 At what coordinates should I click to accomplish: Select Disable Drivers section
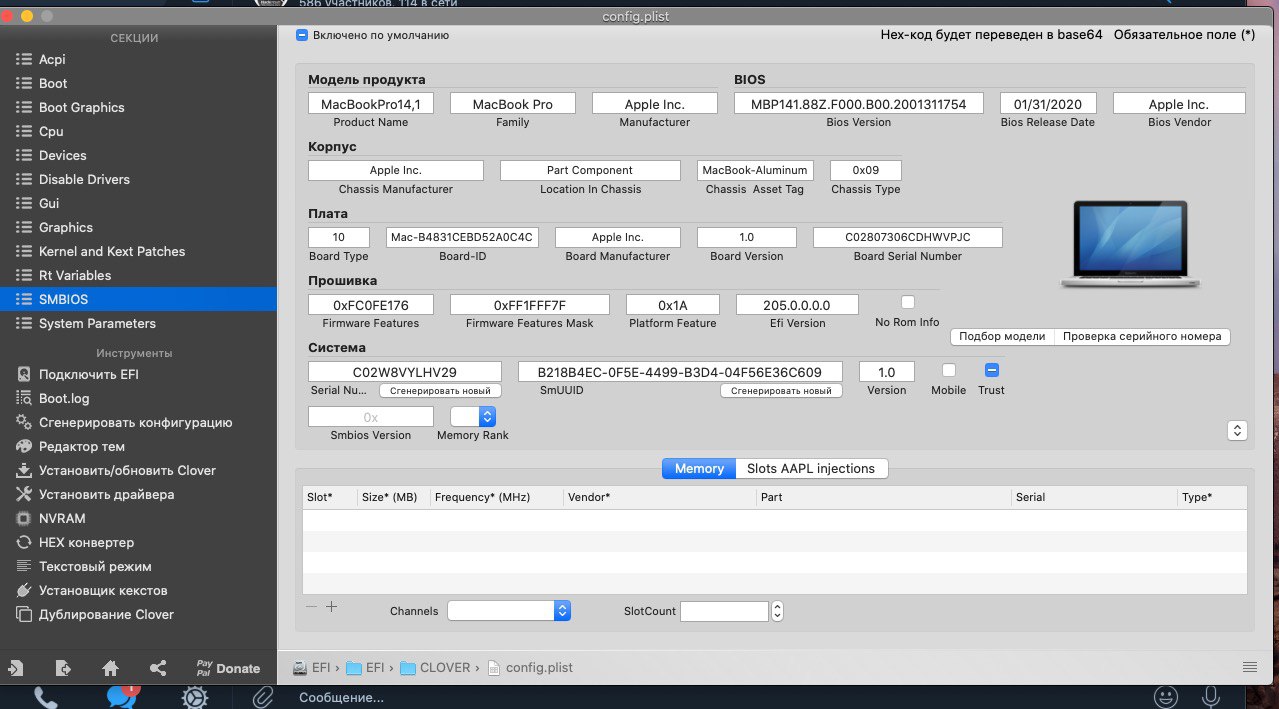click(x=138, y=179)
